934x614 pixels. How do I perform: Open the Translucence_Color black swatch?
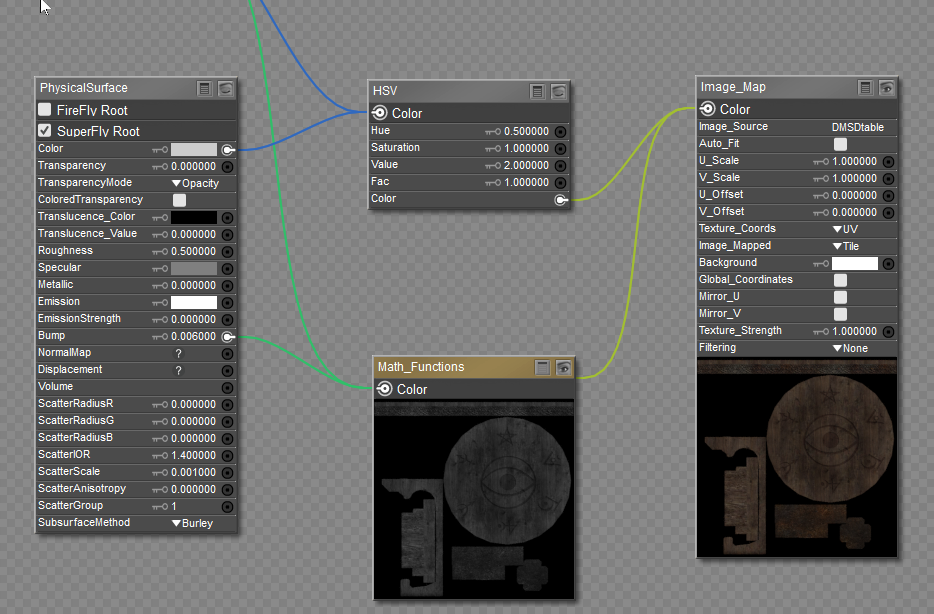(194, 217)
